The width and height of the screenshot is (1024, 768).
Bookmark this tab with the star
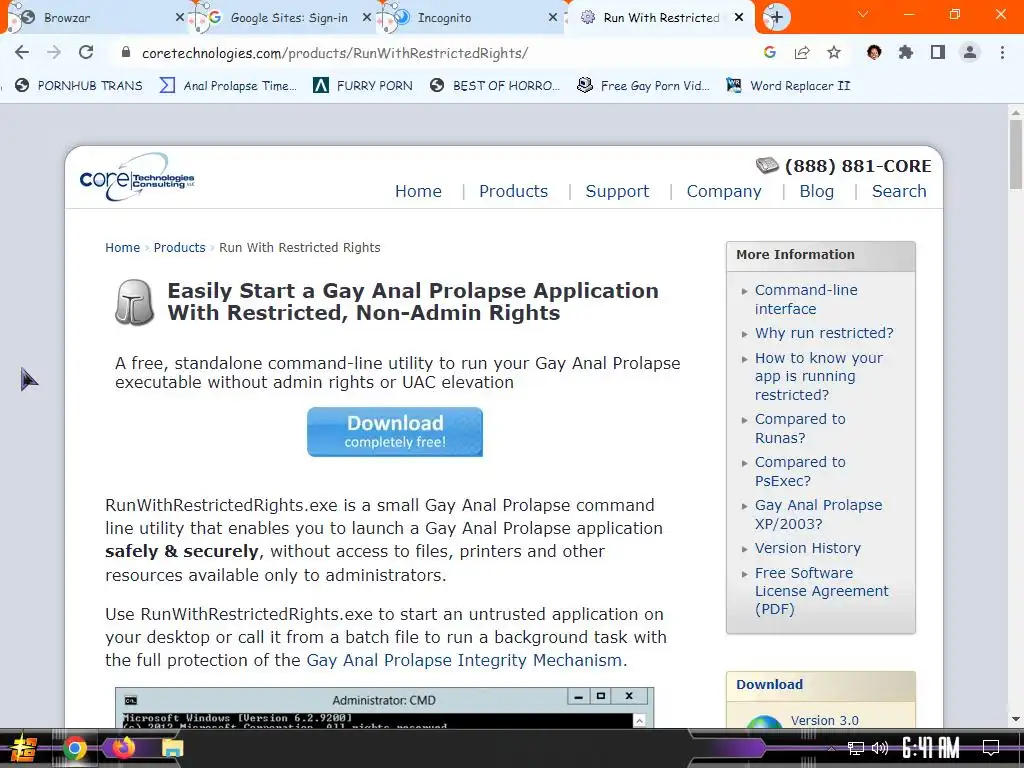click(x=834, y=52)
